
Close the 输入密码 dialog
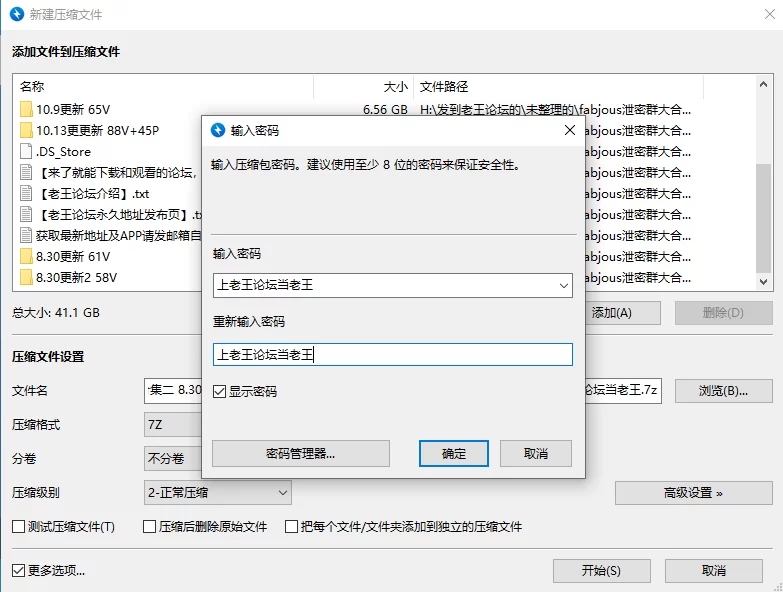pos(570,130)
